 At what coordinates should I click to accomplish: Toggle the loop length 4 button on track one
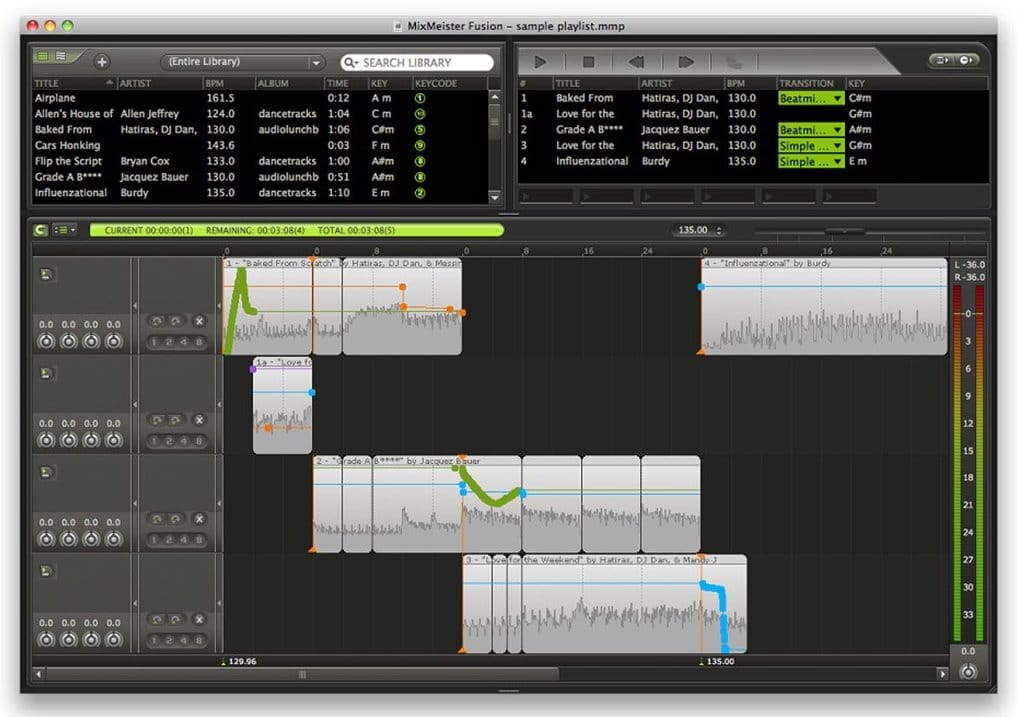click(x=185, y=343)
